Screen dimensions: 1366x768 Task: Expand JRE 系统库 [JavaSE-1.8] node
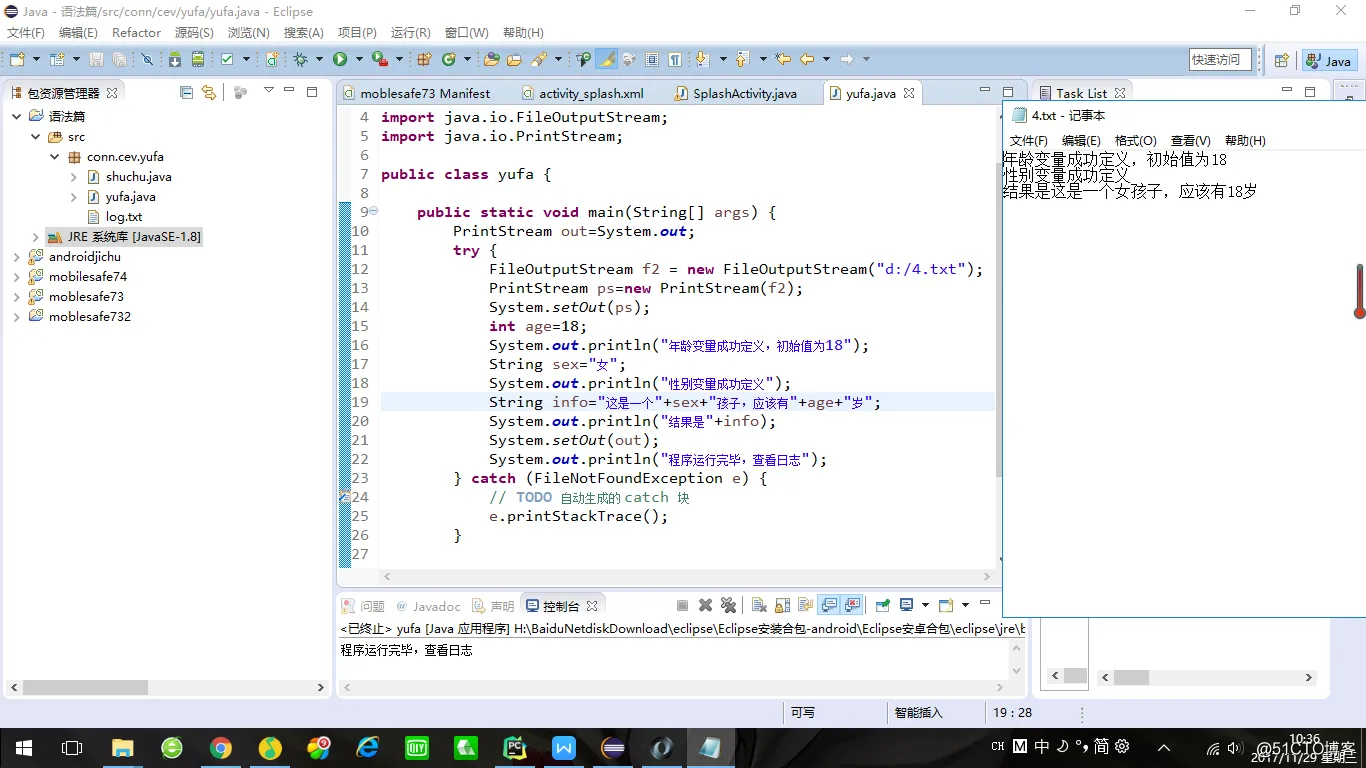(x=36, y=237)
